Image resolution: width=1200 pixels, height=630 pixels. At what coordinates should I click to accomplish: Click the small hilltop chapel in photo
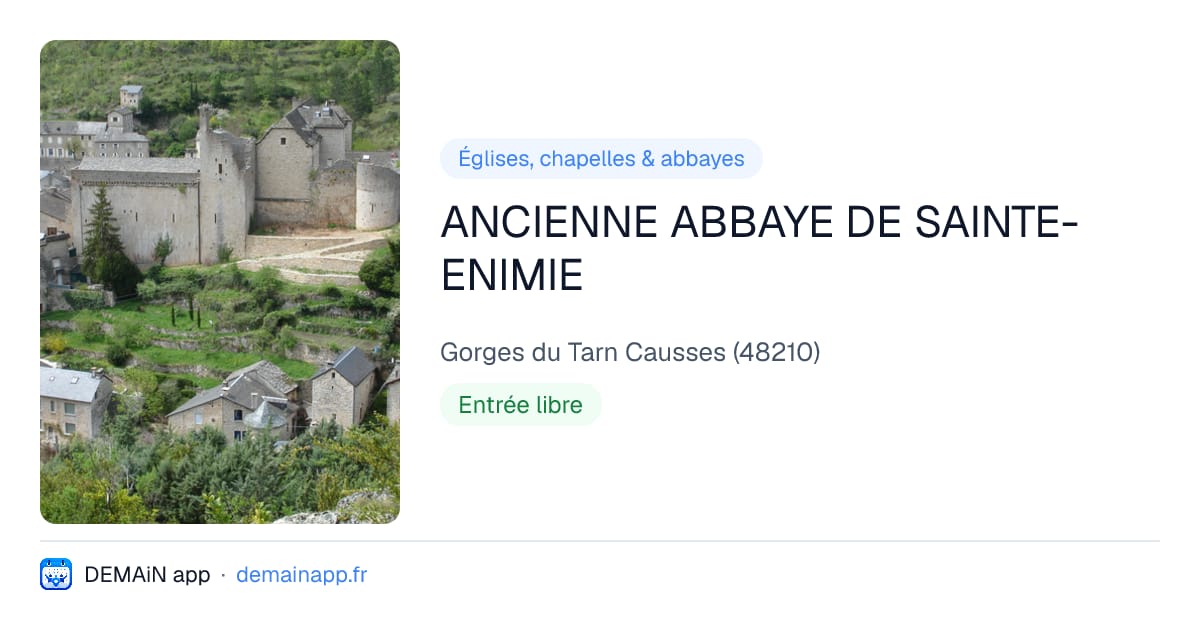[x=130, y=98]
